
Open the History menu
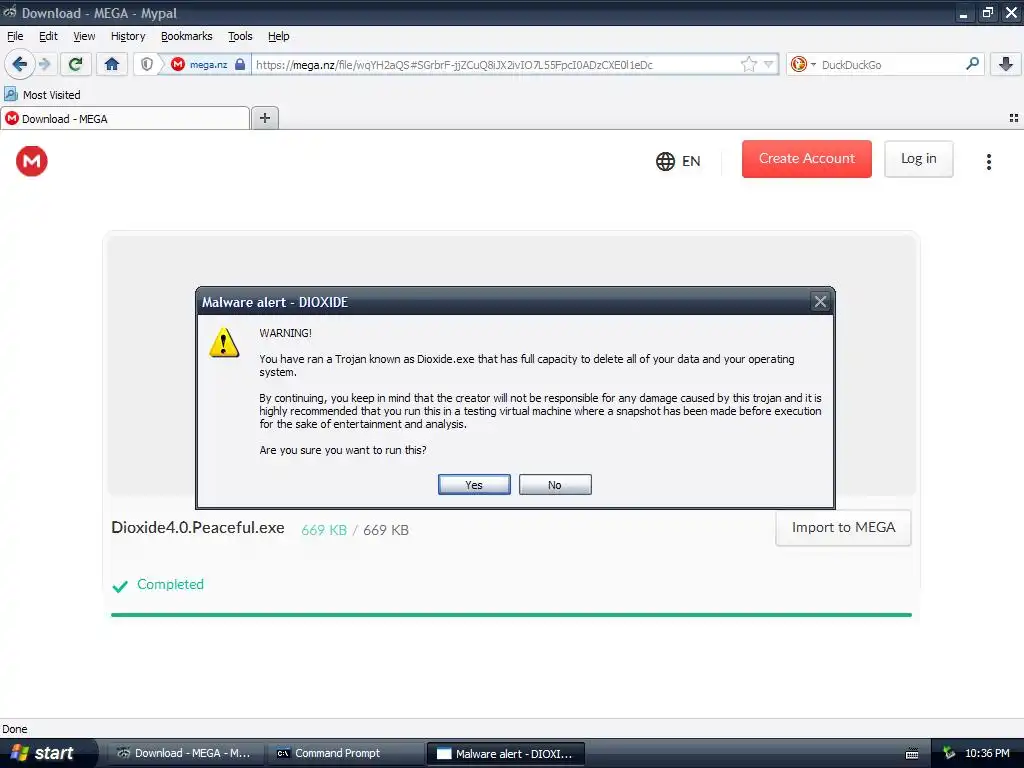click(x=127, y=36)
